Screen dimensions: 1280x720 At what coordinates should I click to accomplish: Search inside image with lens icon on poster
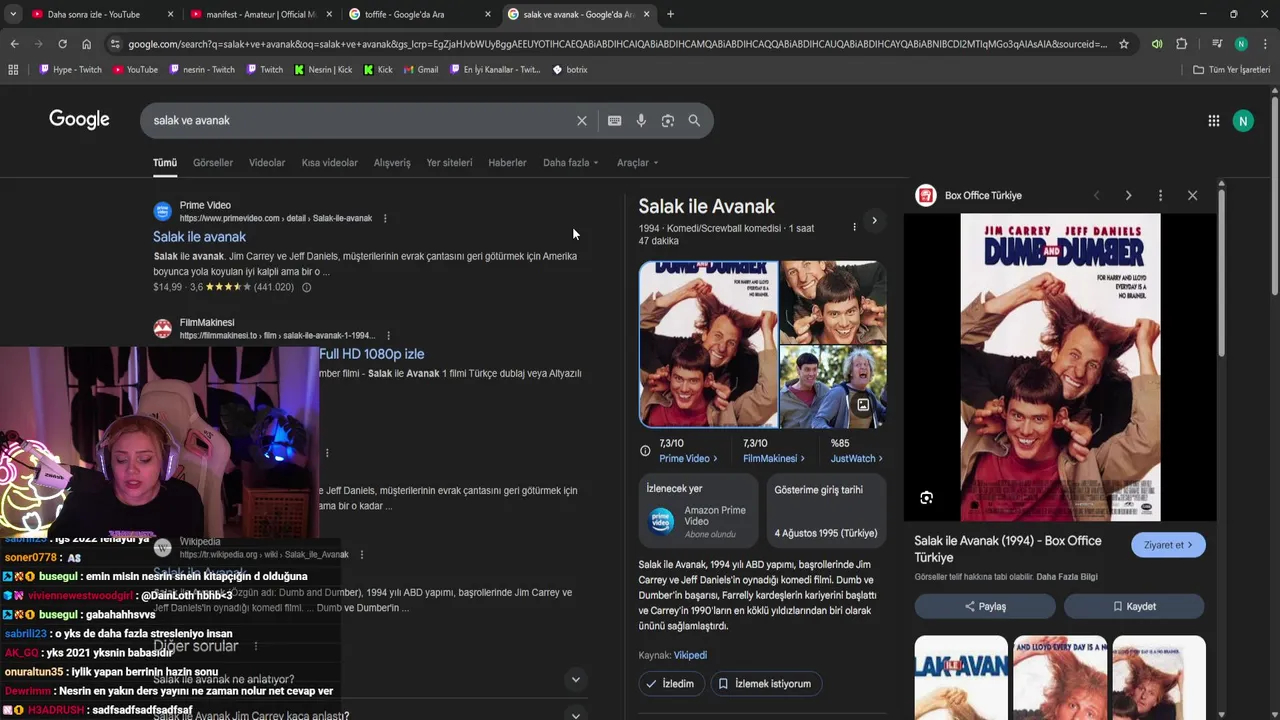[x=926, y=498]
